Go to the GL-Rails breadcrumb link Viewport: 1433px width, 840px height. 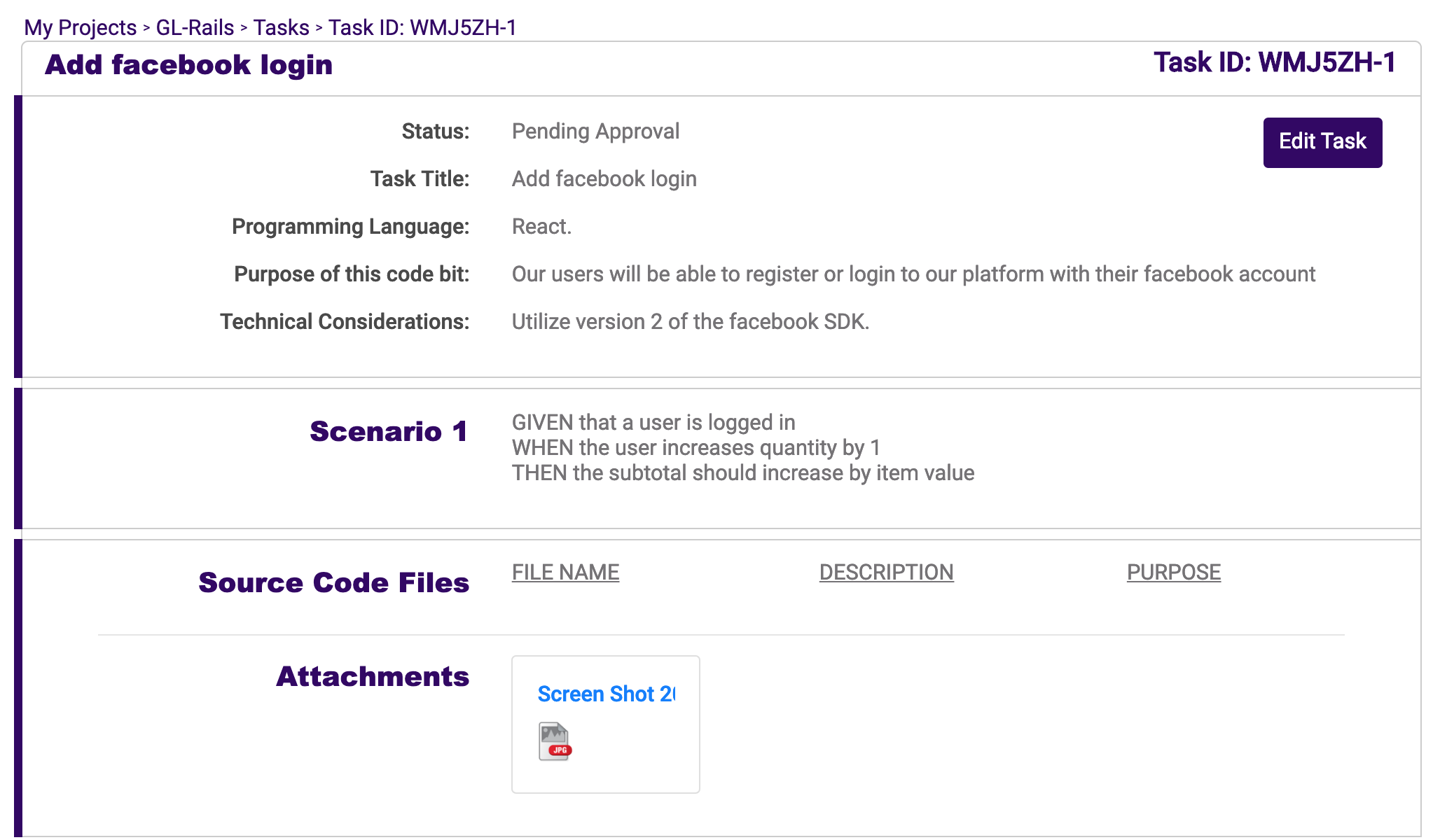pyautogui.click(x=195, y=27)
